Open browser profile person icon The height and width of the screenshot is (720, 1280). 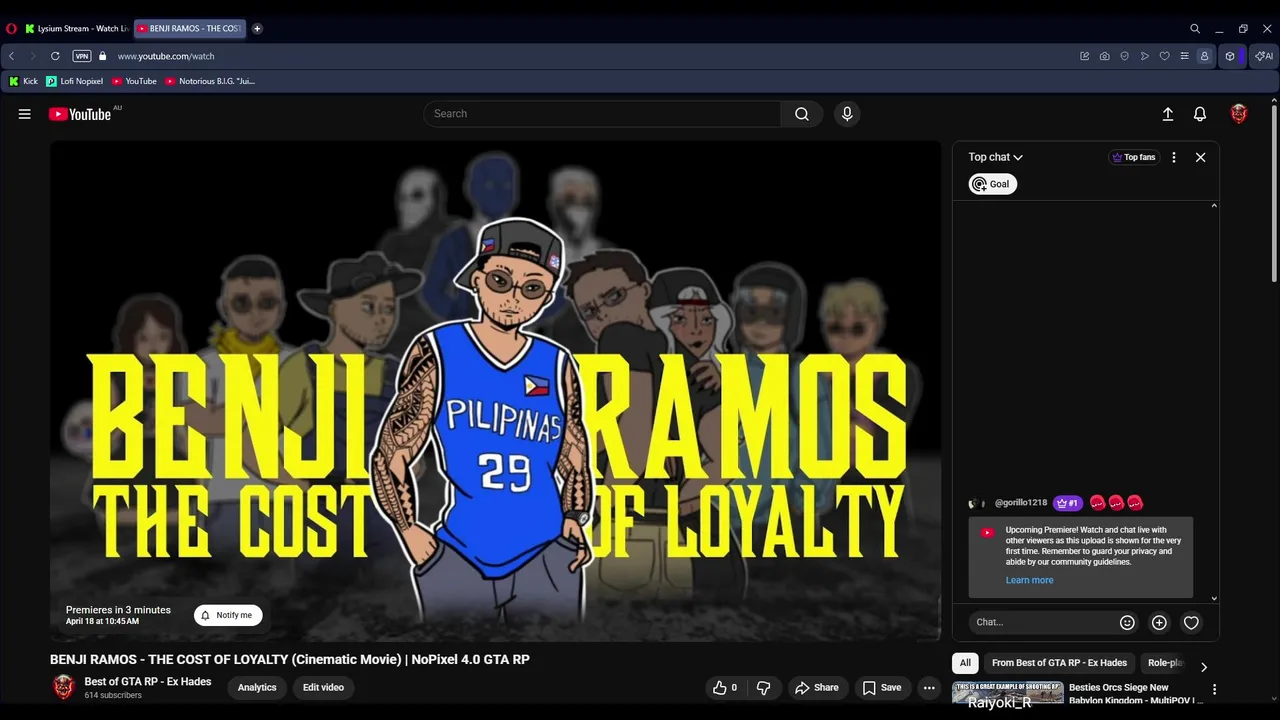[x=1204, y=56]
